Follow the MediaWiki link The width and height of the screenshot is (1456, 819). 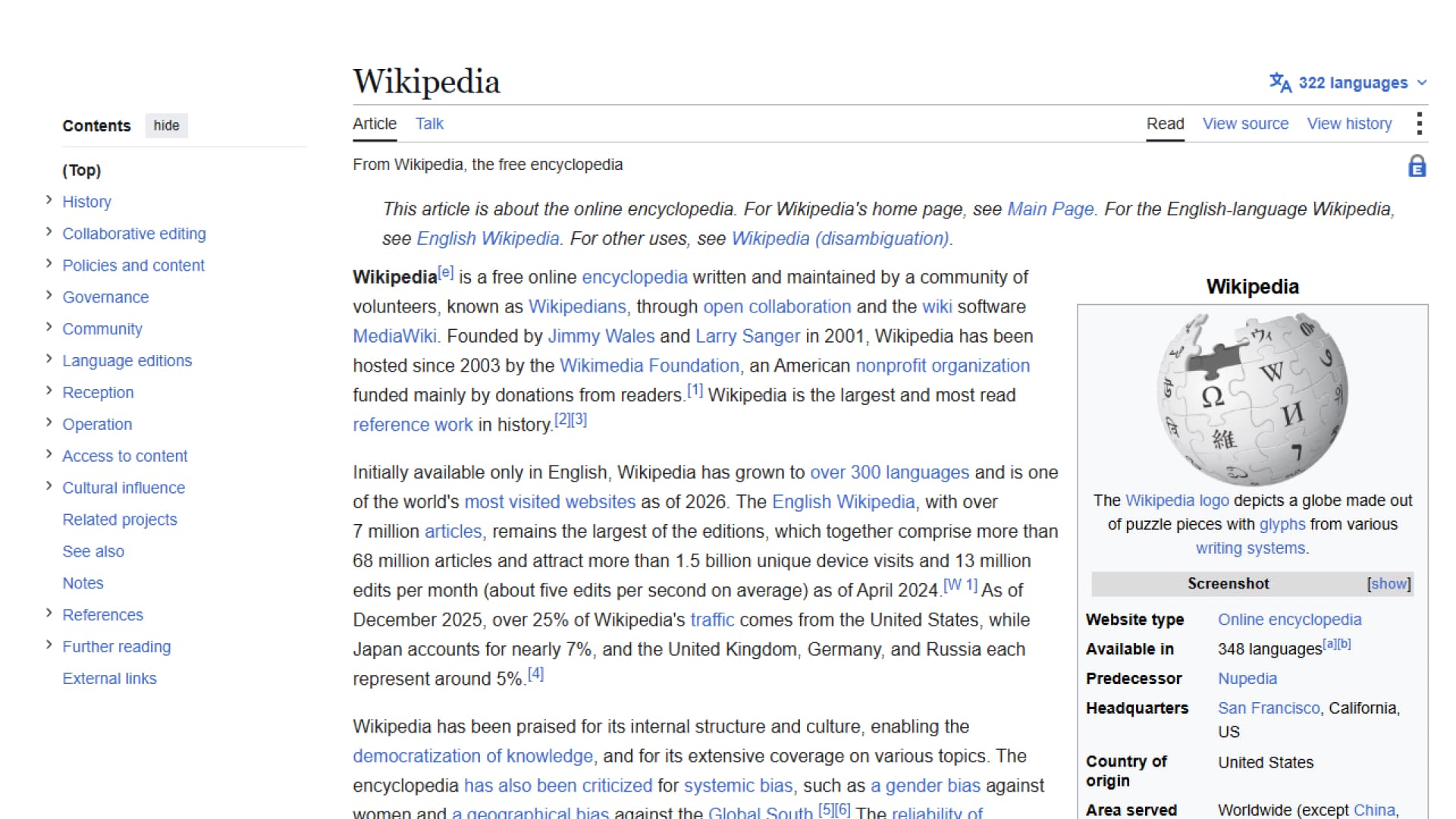[394, 337]
